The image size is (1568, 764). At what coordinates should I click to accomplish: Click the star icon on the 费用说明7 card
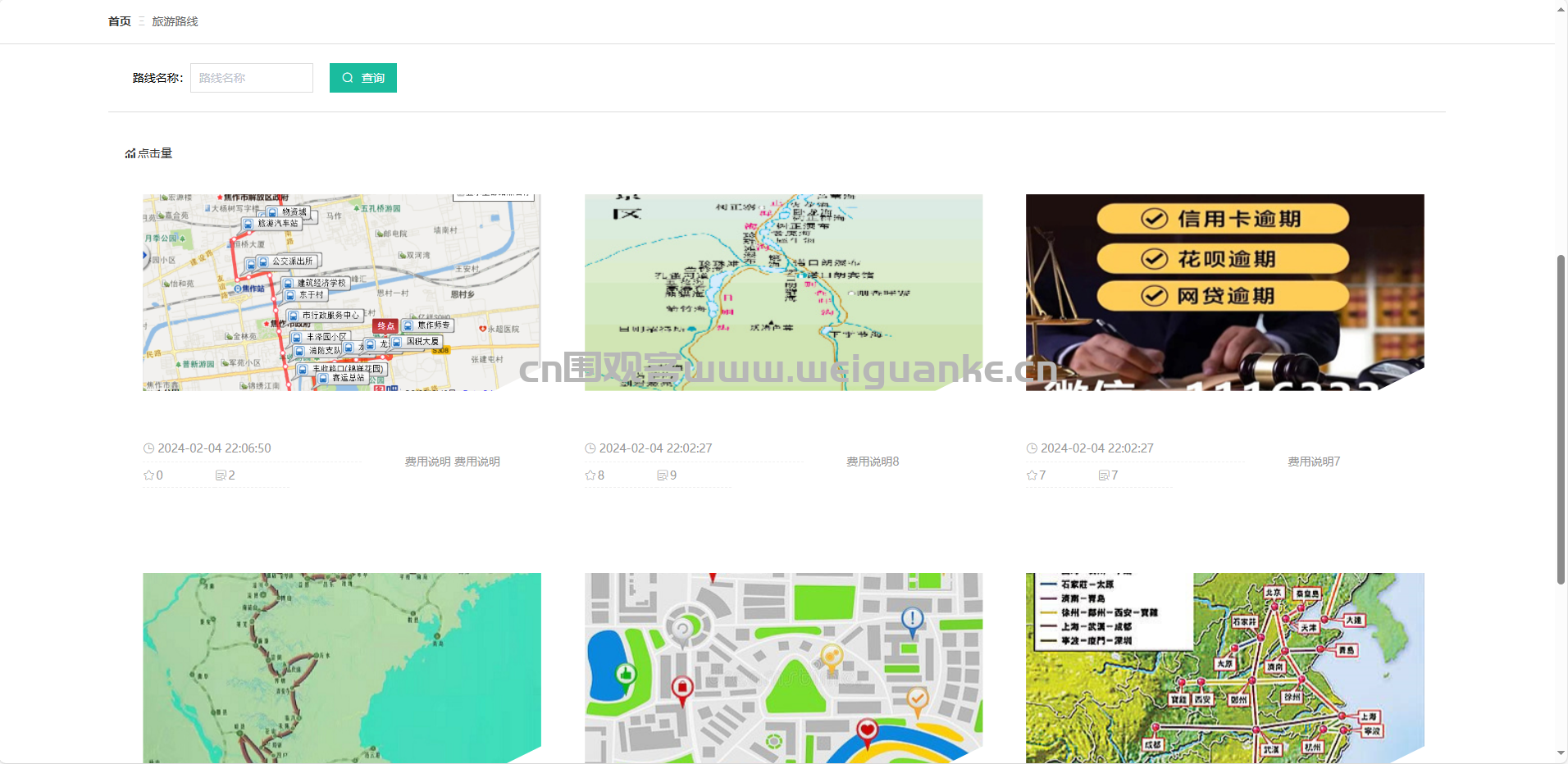coord(1032,475)
